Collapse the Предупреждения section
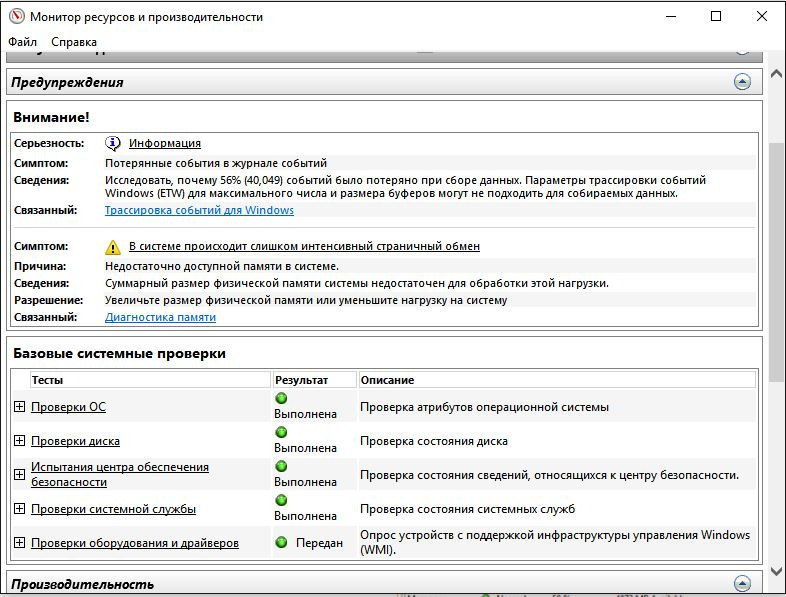 [x=742, y=82]
